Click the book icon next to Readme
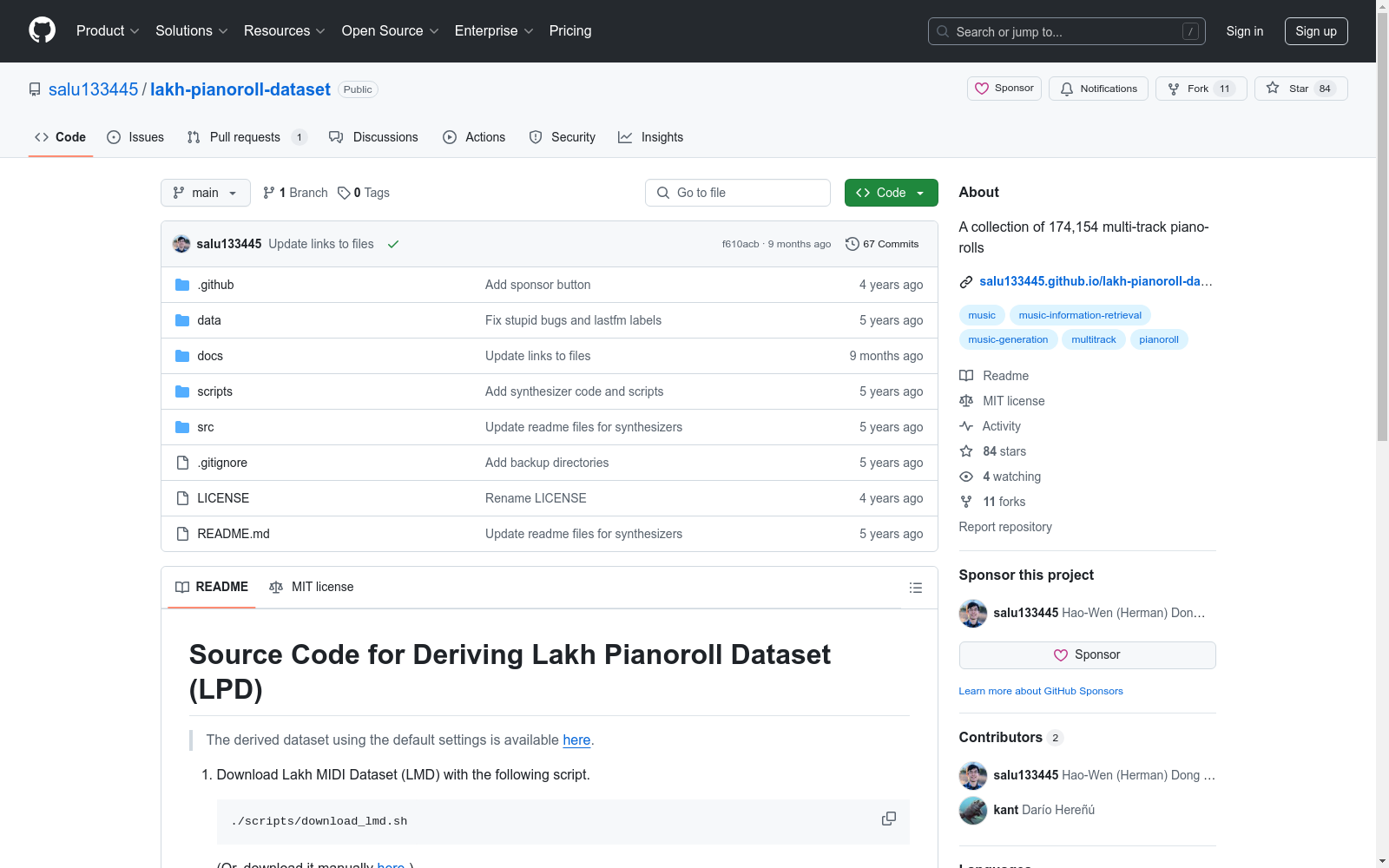Viewport: 1389px width, 868px height. (966, 376)
